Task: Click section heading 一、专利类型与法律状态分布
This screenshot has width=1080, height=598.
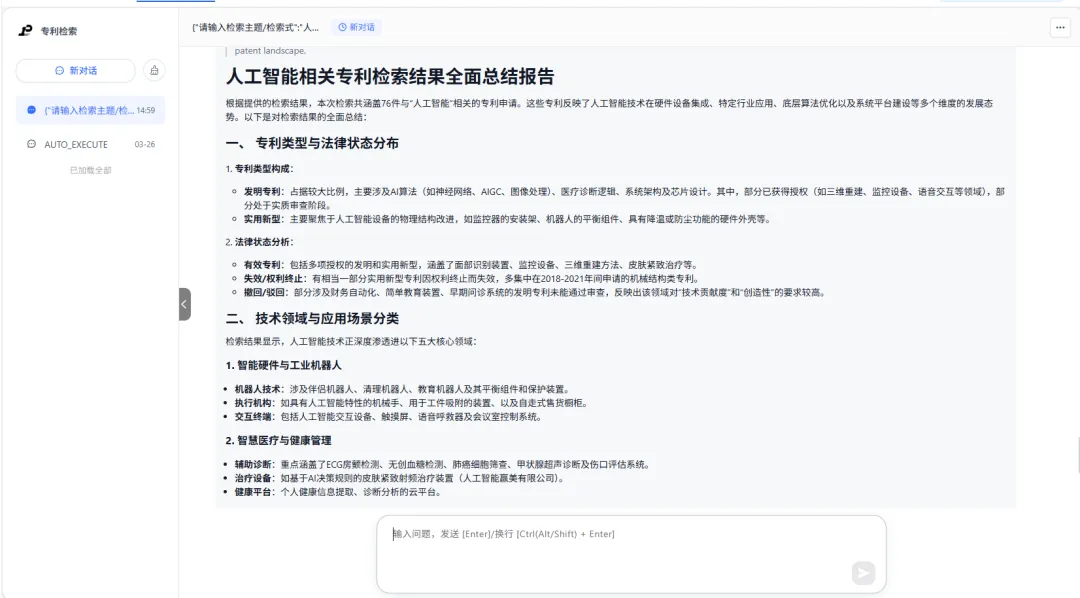Action: 312,143
